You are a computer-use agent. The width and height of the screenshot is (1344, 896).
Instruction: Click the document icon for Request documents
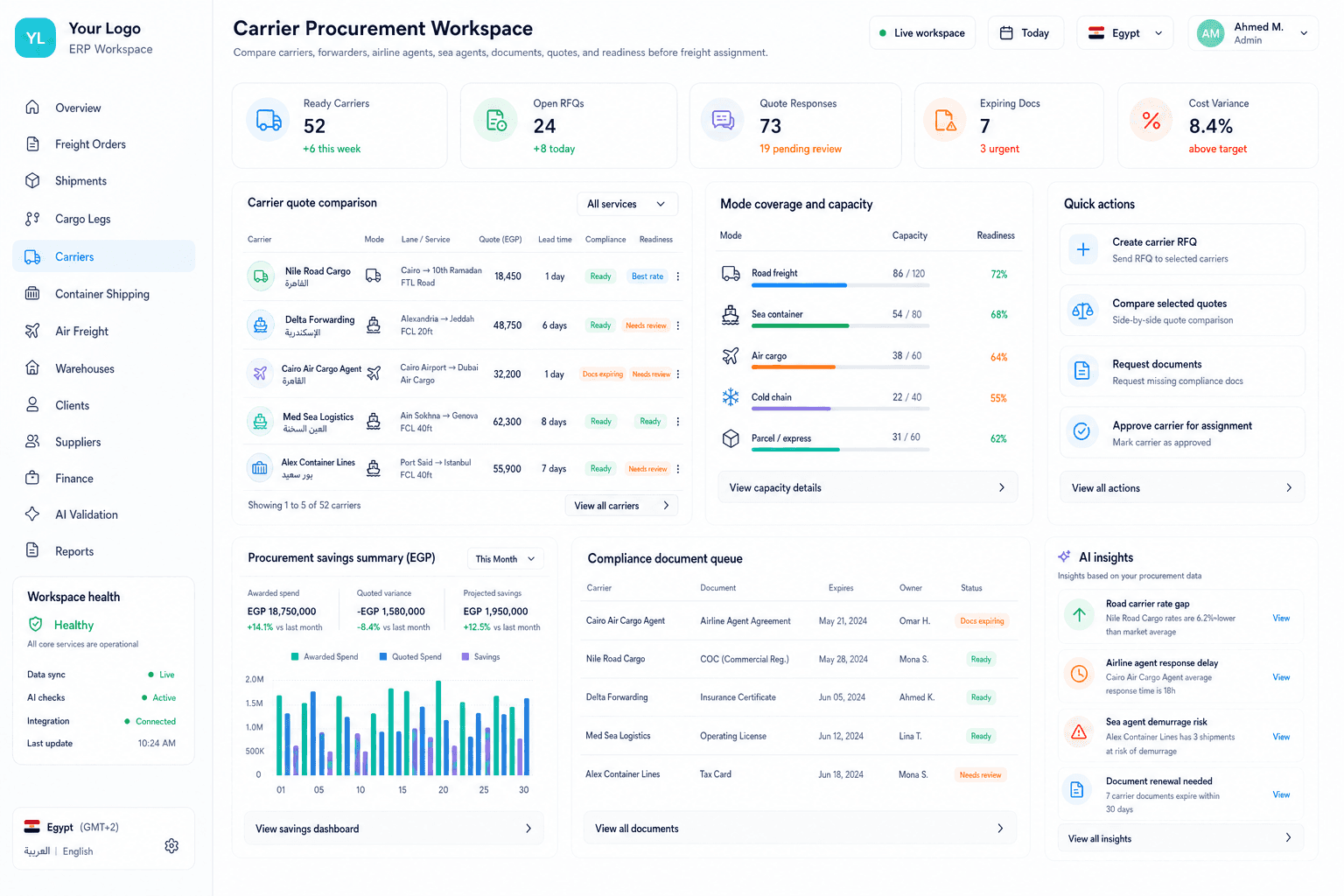click(1082, 371)
